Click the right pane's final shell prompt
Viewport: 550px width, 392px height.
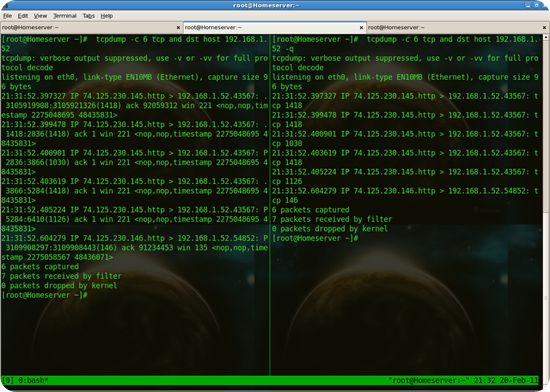pyautogui.click(x=315, y=238)
